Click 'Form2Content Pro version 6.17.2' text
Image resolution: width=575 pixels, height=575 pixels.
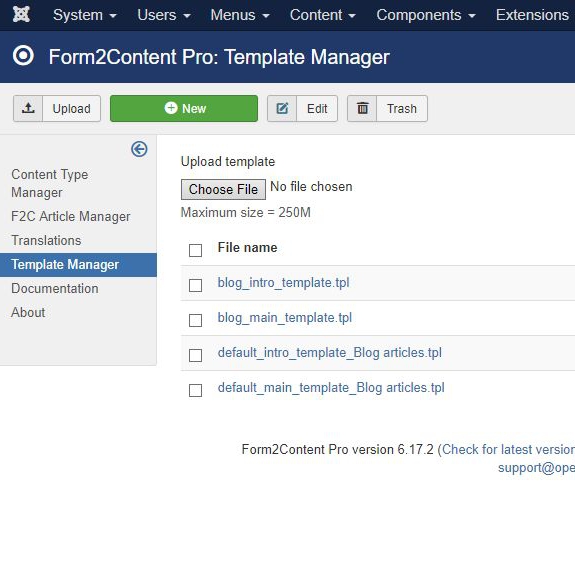click(x=337, y=449)
